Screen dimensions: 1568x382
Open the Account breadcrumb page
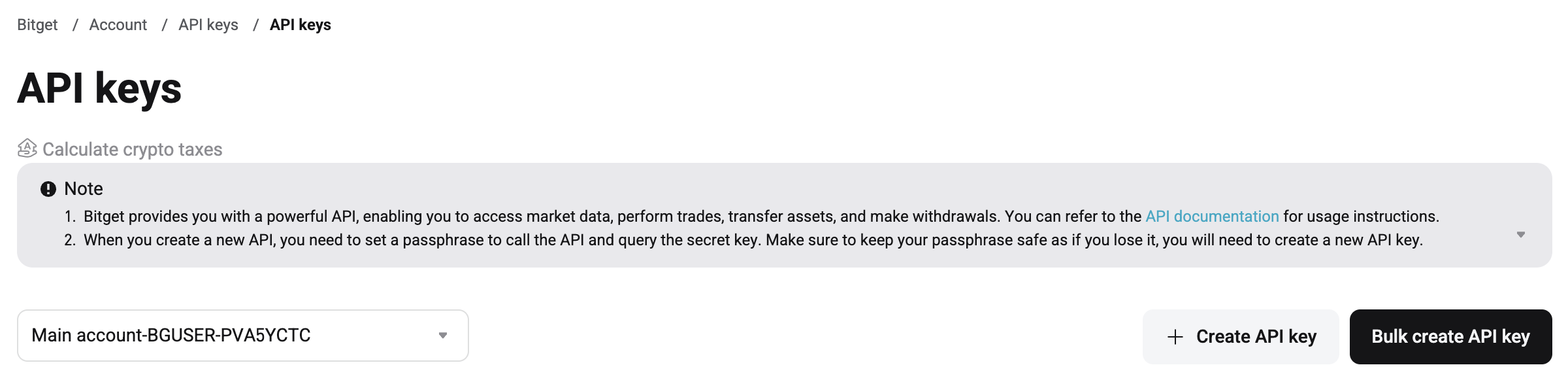(118, 24)
